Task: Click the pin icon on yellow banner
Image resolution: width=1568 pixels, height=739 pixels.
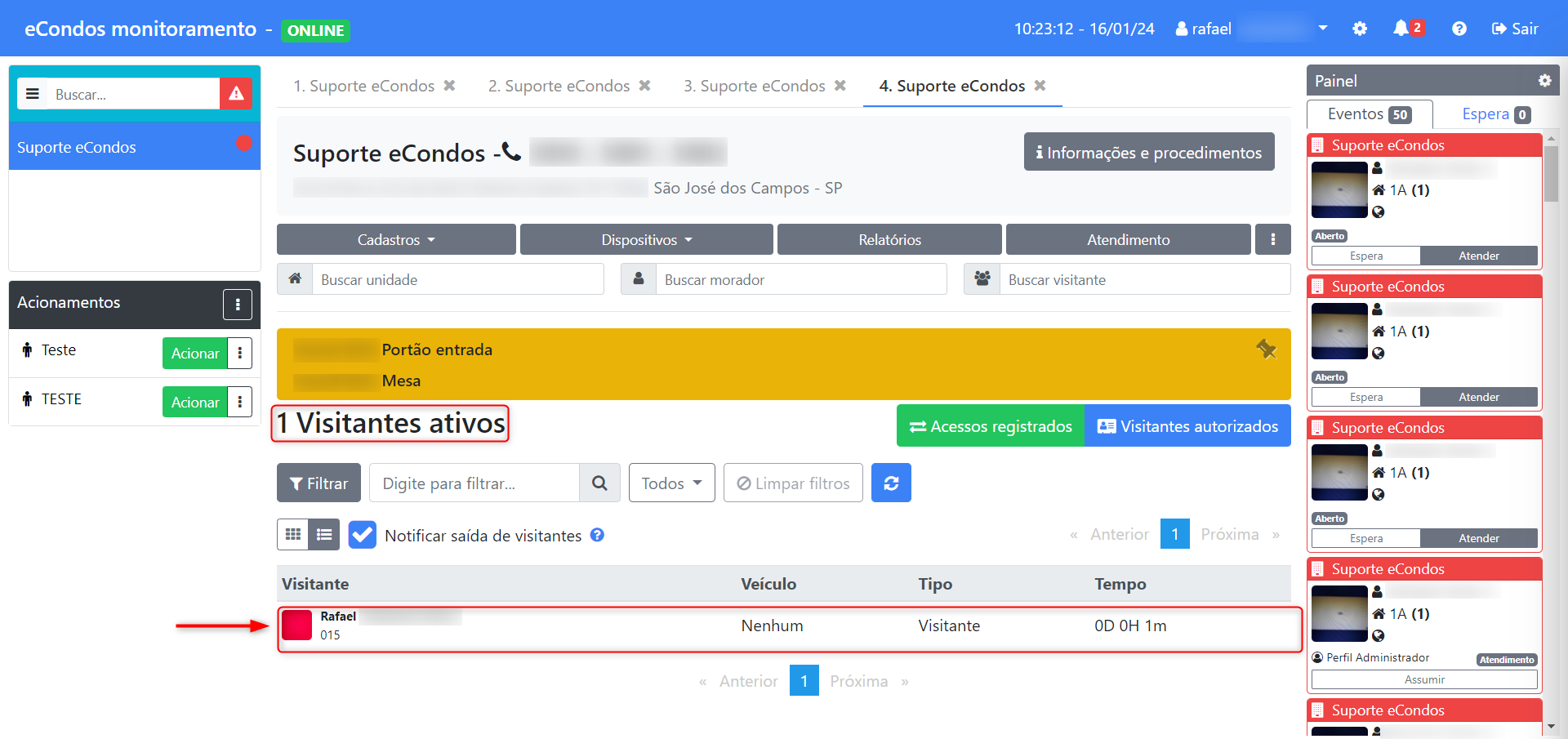Action: click(x=1266, y=349)
